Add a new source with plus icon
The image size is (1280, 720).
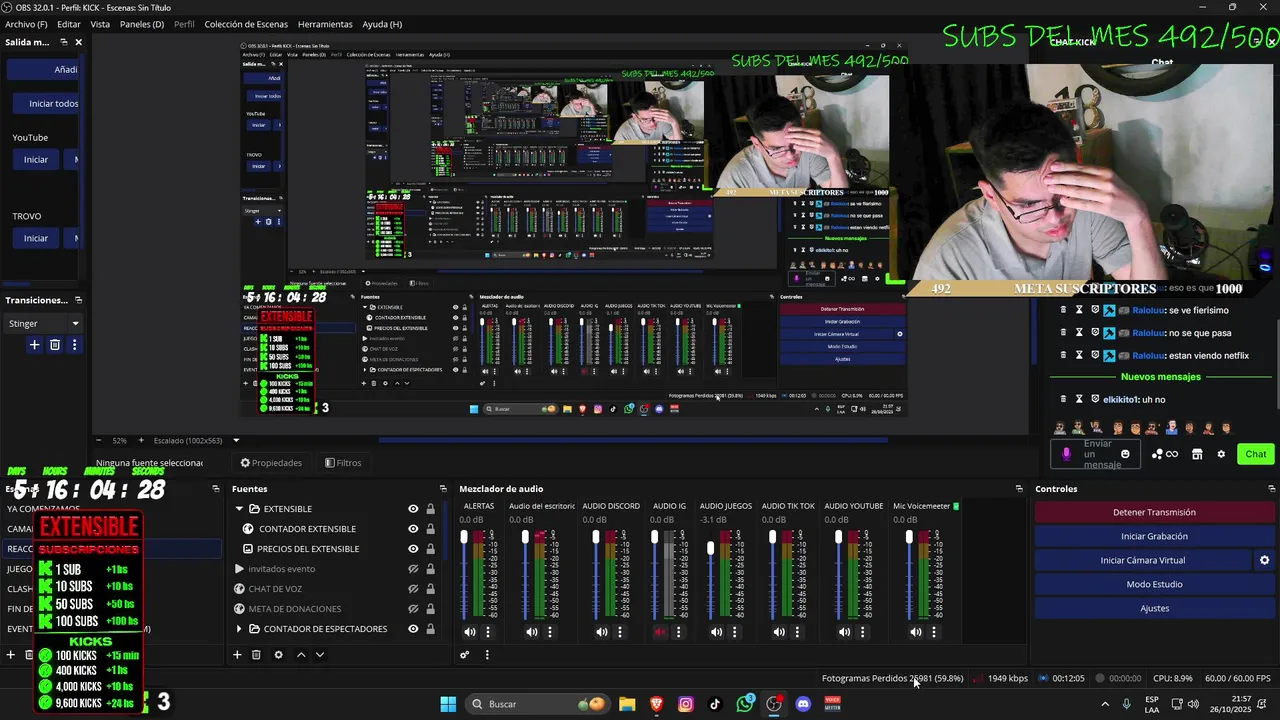(x=237, y=655)
